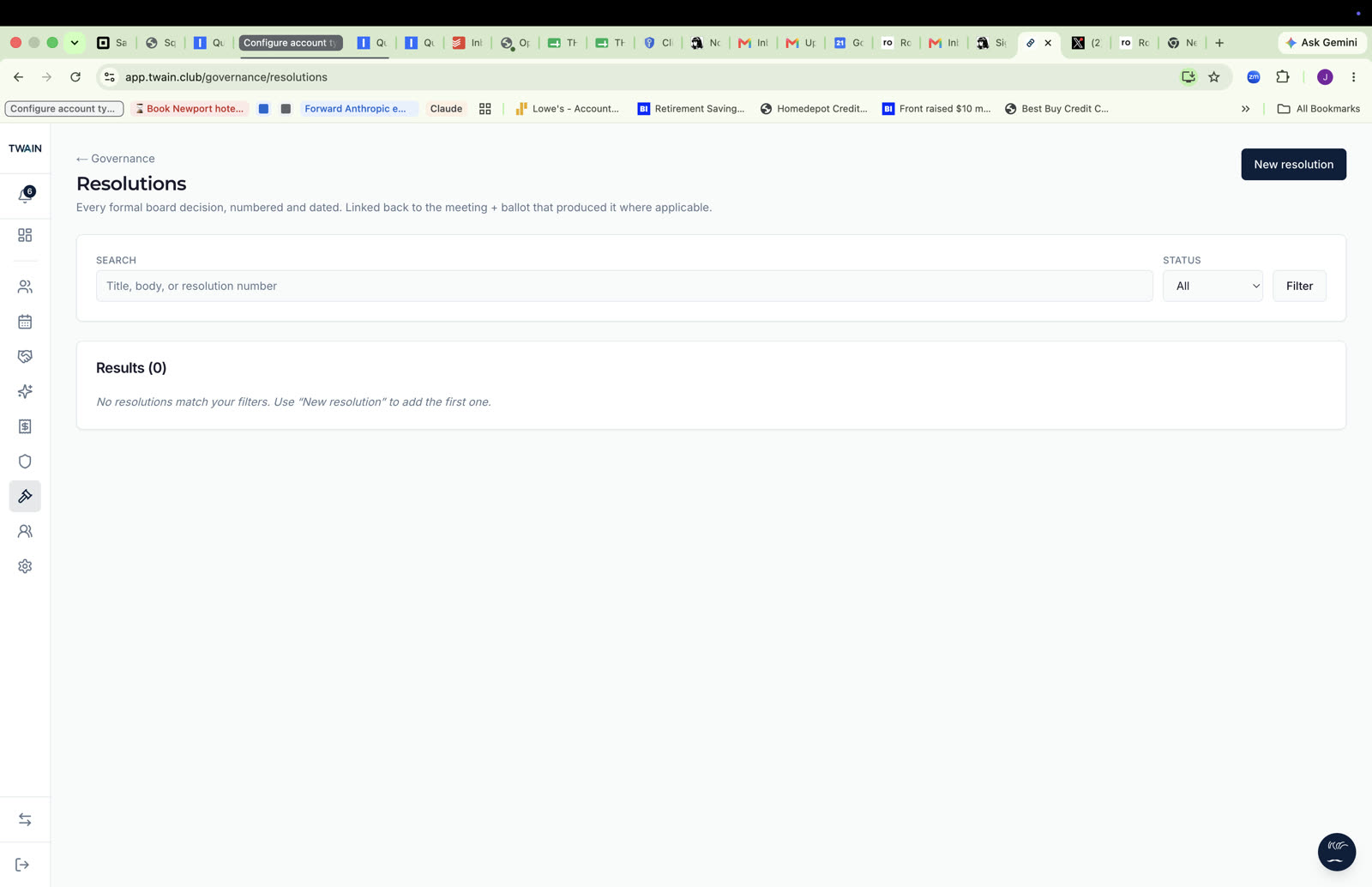Image resolution: width=1372 pixels, height=887 pixels.
Task: Click the log out icon in sidebar
Action: [x=22, y=865]
